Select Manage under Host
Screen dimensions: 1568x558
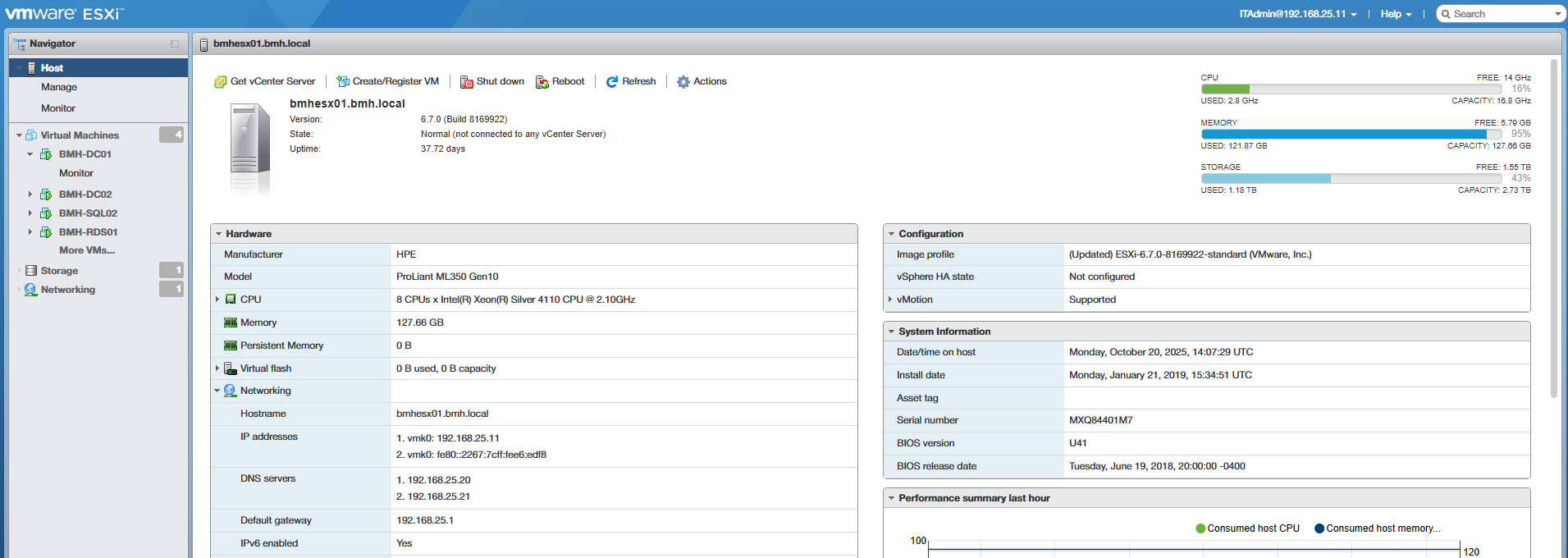(x=59, y=87)
